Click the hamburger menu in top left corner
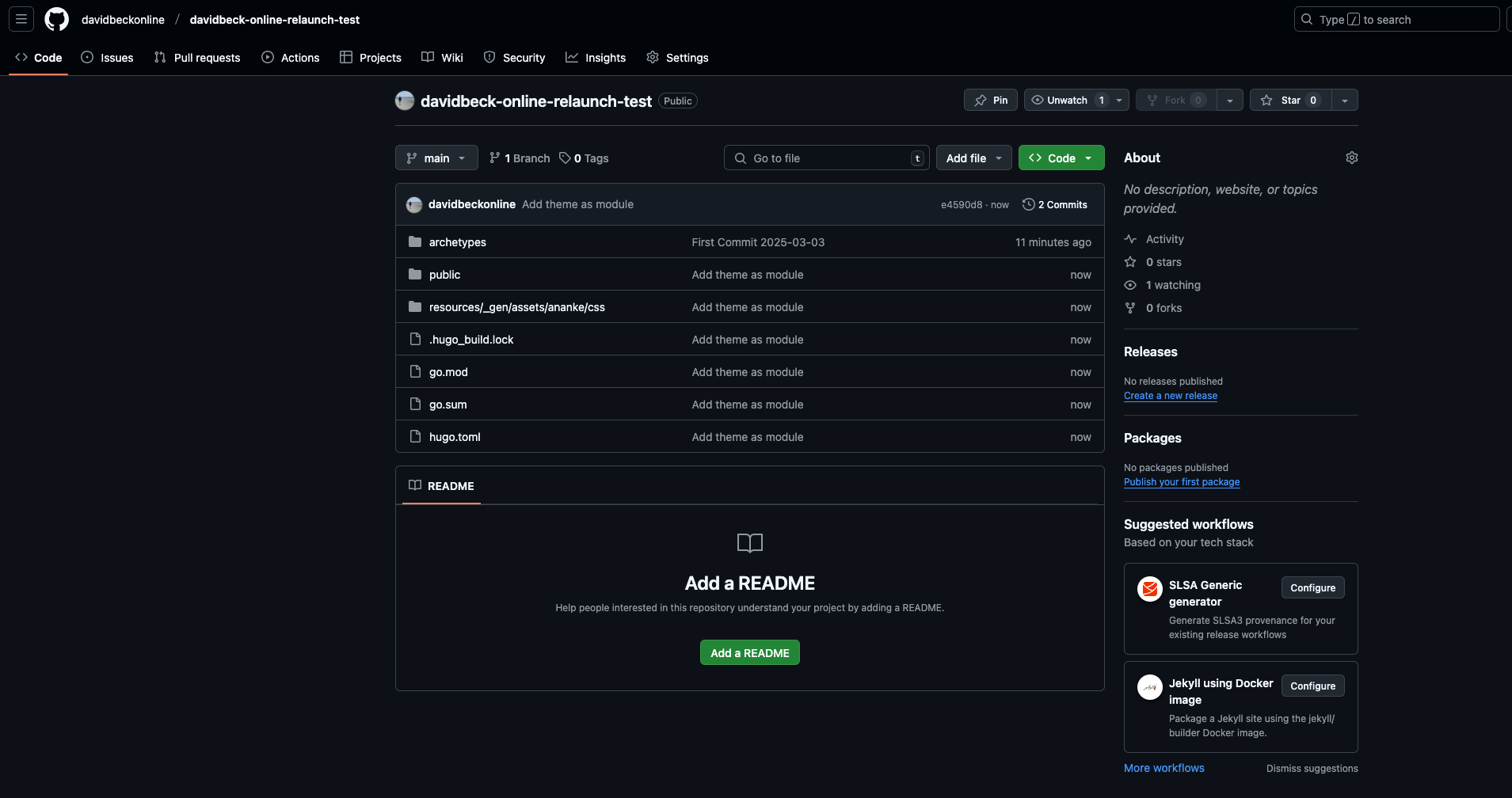1512x798 pixels. pos(21,19)
